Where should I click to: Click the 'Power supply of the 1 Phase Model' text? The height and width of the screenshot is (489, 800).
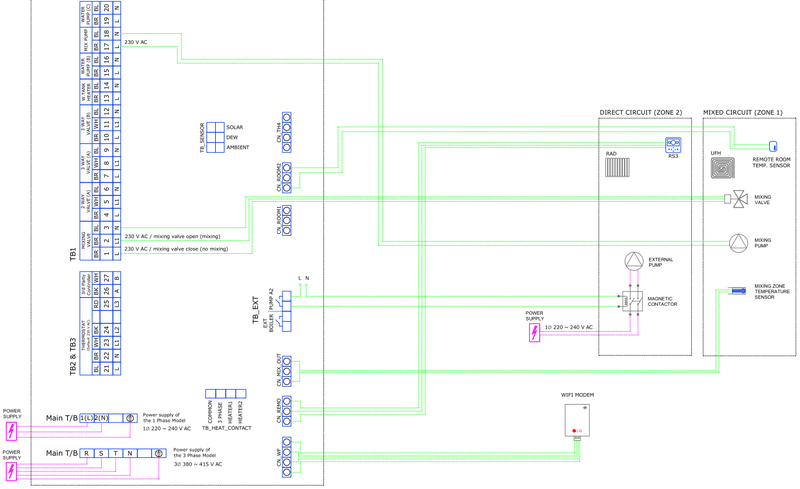(164, 418)
